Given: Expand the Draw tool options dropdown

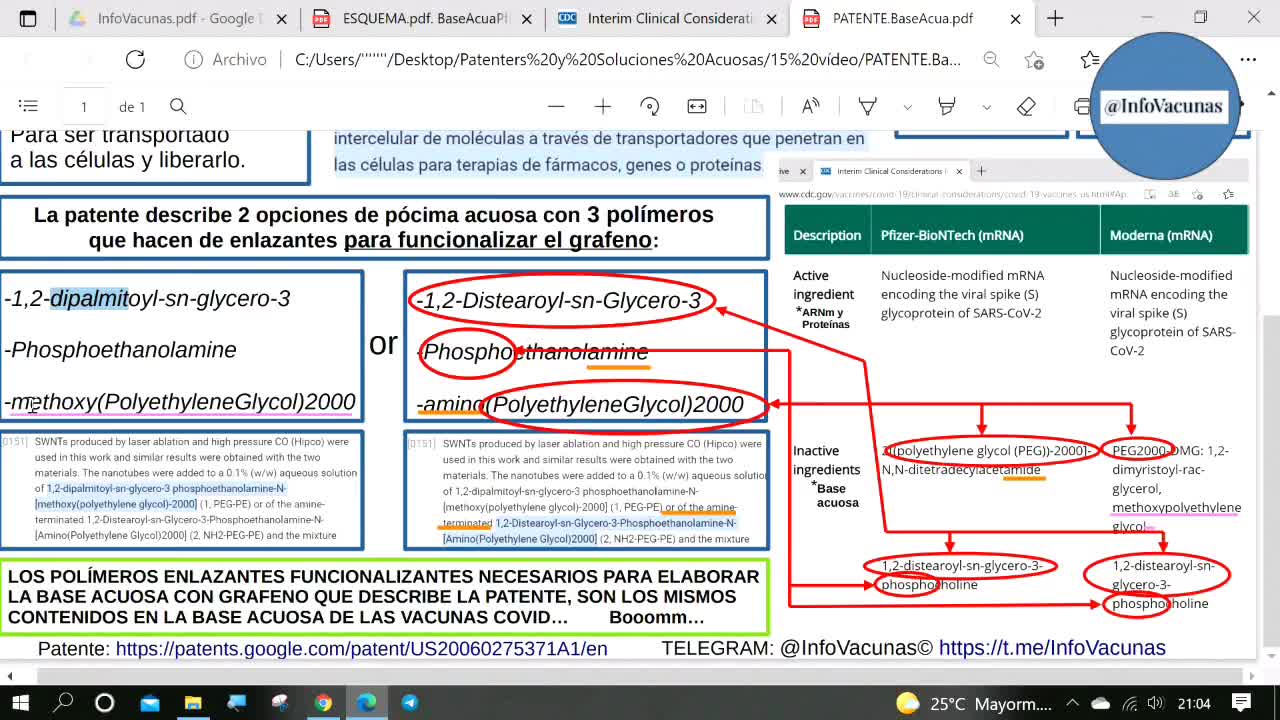Looking at the screenshot, I should (x=907, y=107).
